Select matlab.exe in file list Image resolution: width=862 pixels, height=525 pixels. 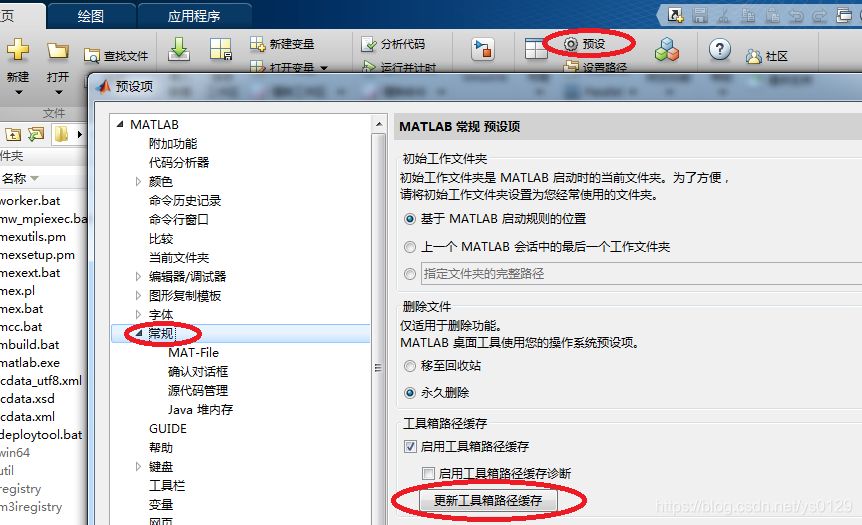30,363
